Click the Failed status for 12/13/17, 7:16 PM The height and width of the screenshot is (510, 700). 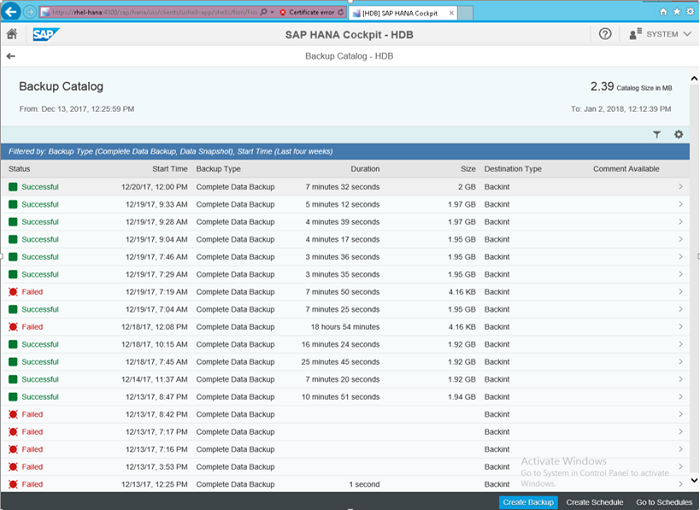pos(32,449)
